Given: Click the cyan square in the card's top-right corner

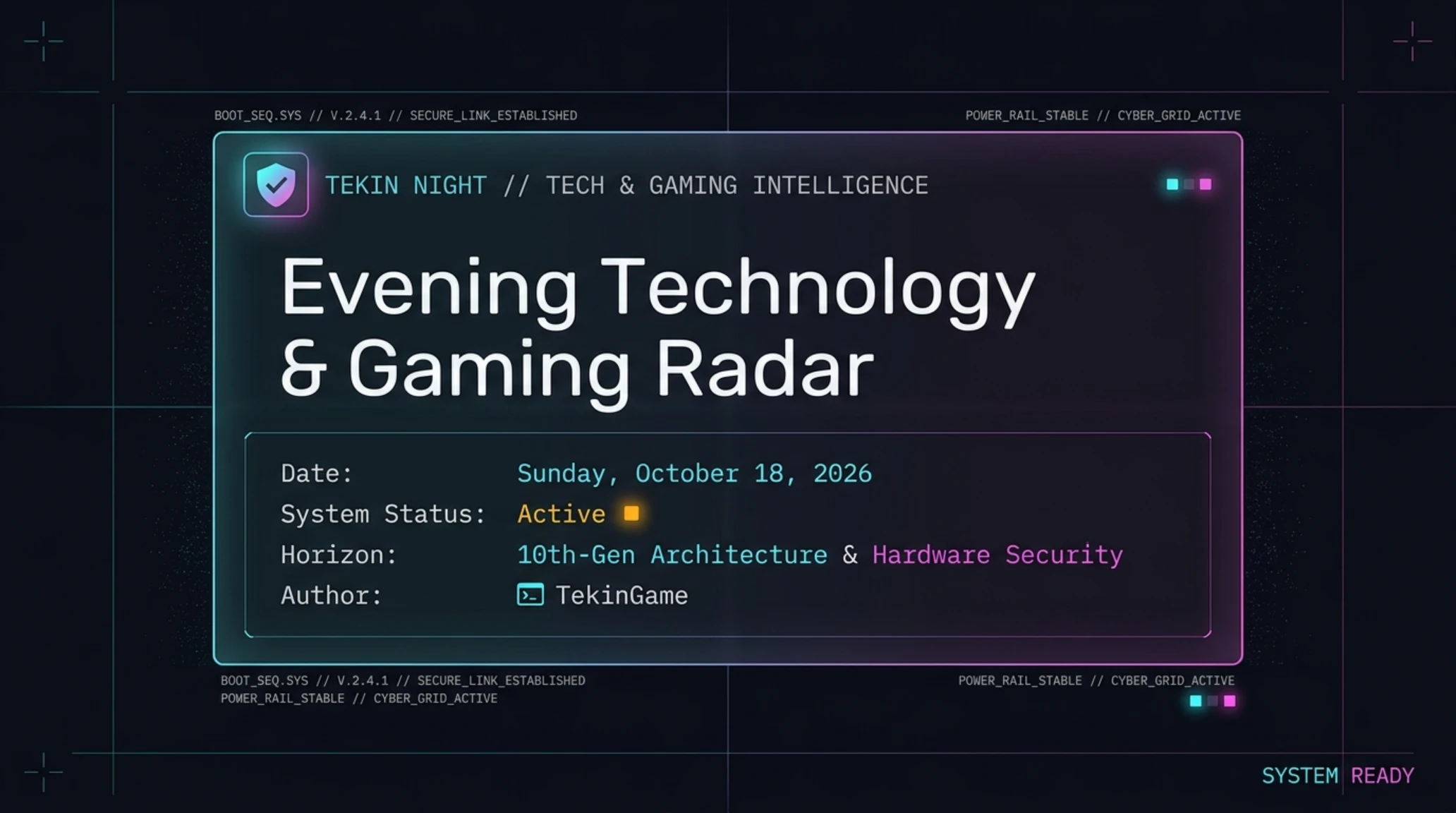Looking at the screenshot, I should [1172, 184].
